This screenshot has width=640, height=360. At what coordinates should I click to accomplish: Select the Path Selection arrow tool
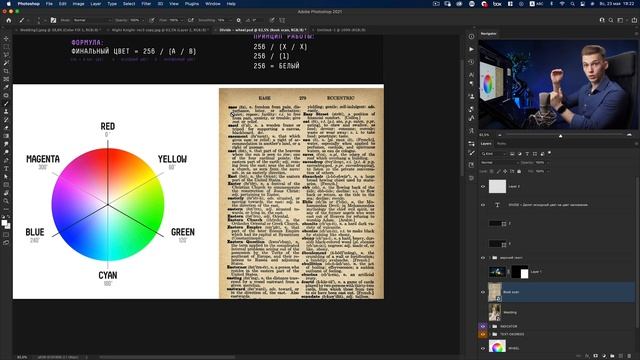point(6,176)
